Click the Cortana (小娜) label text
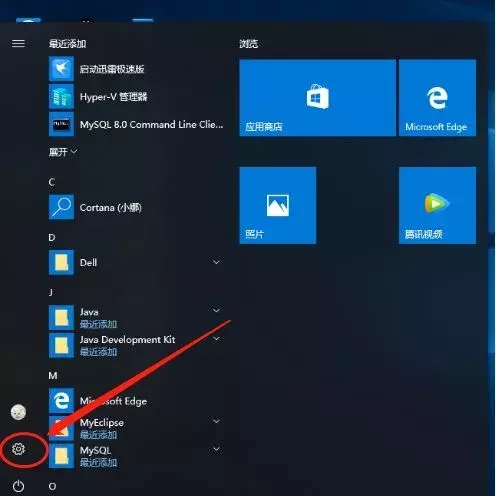 [x=111, y=207]
